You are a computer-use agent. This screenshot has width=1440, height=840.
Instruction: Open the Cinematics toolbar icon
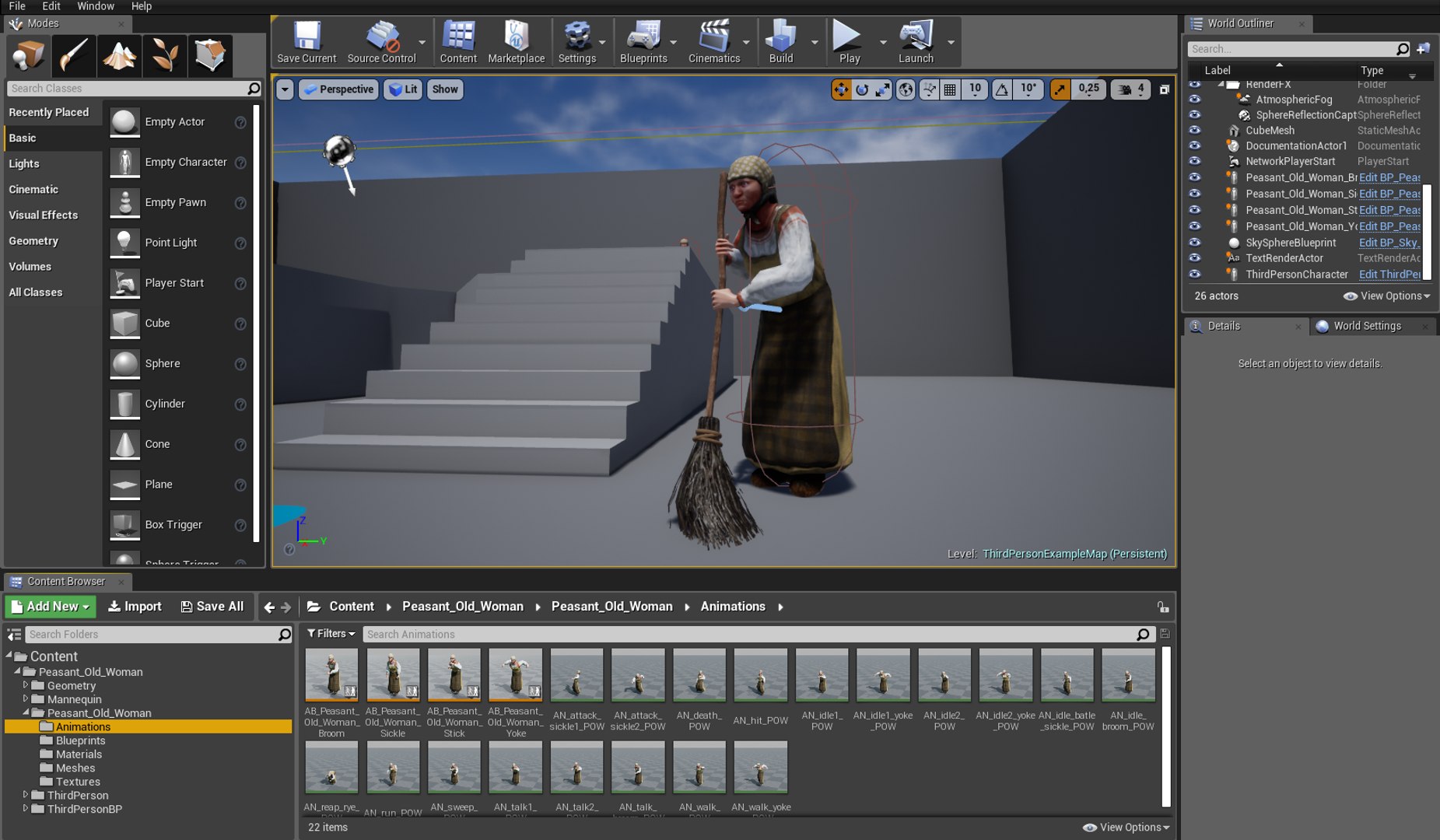point(714,42)
